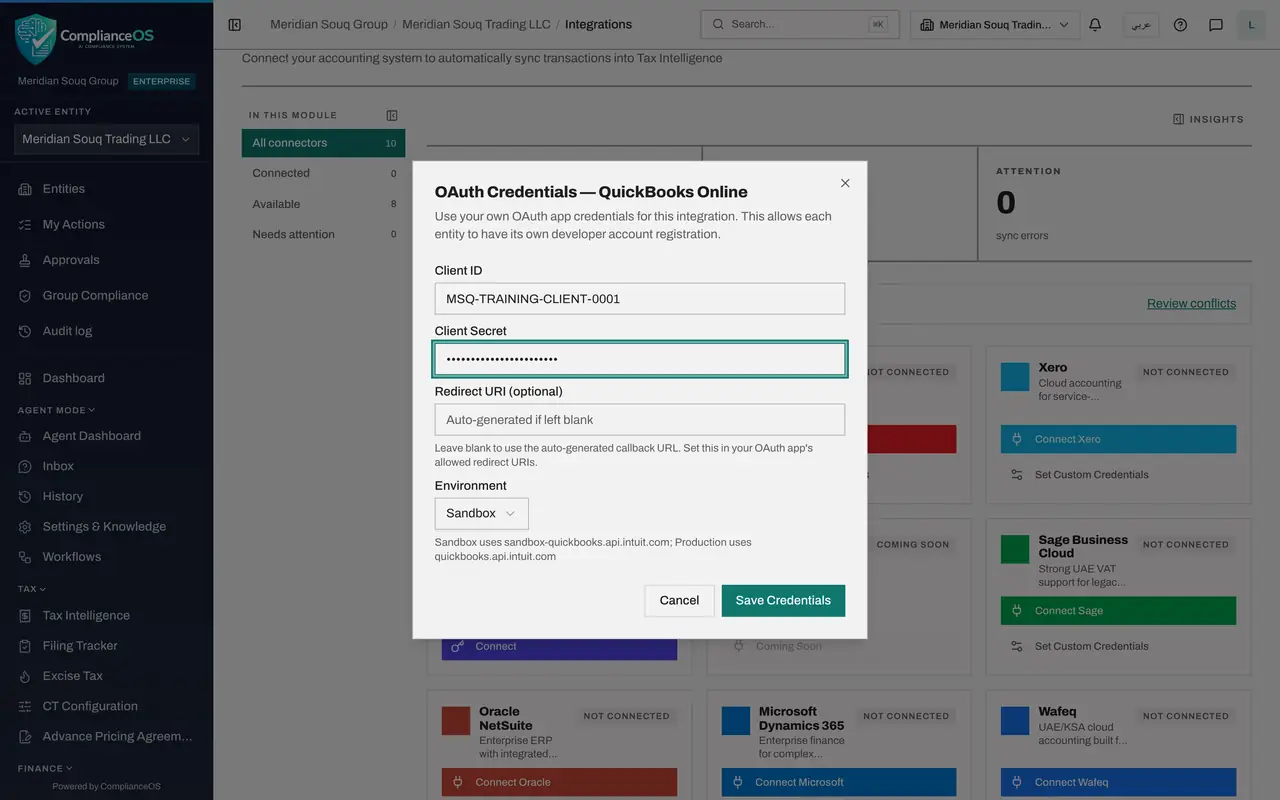The width and height of the screenshot is (1280, 800).
Task: Select the All connectors tab
Action: point(323,143)
